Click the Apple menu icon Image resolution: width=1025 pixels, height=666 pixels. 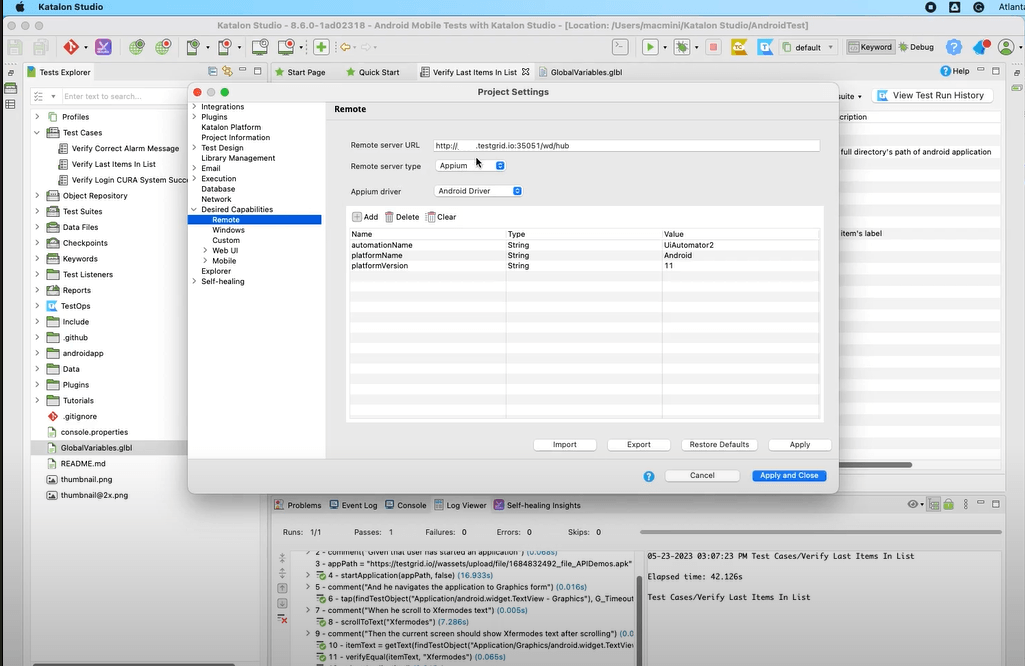point(20,7)
